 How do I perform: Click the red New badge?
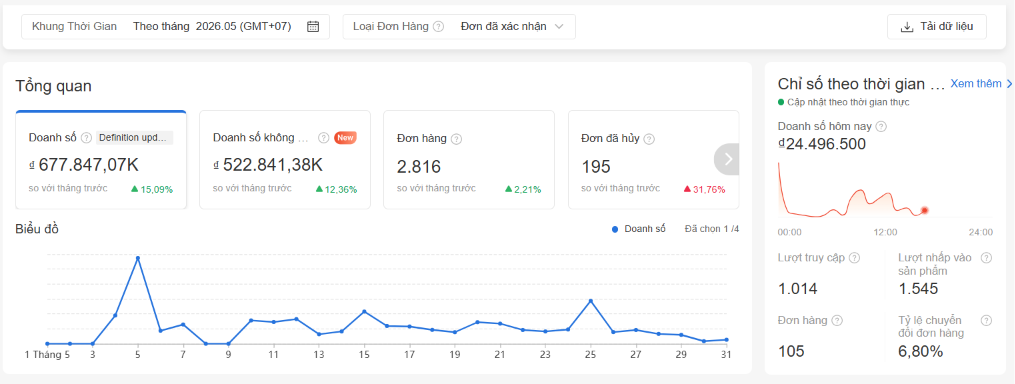point(345,137)
